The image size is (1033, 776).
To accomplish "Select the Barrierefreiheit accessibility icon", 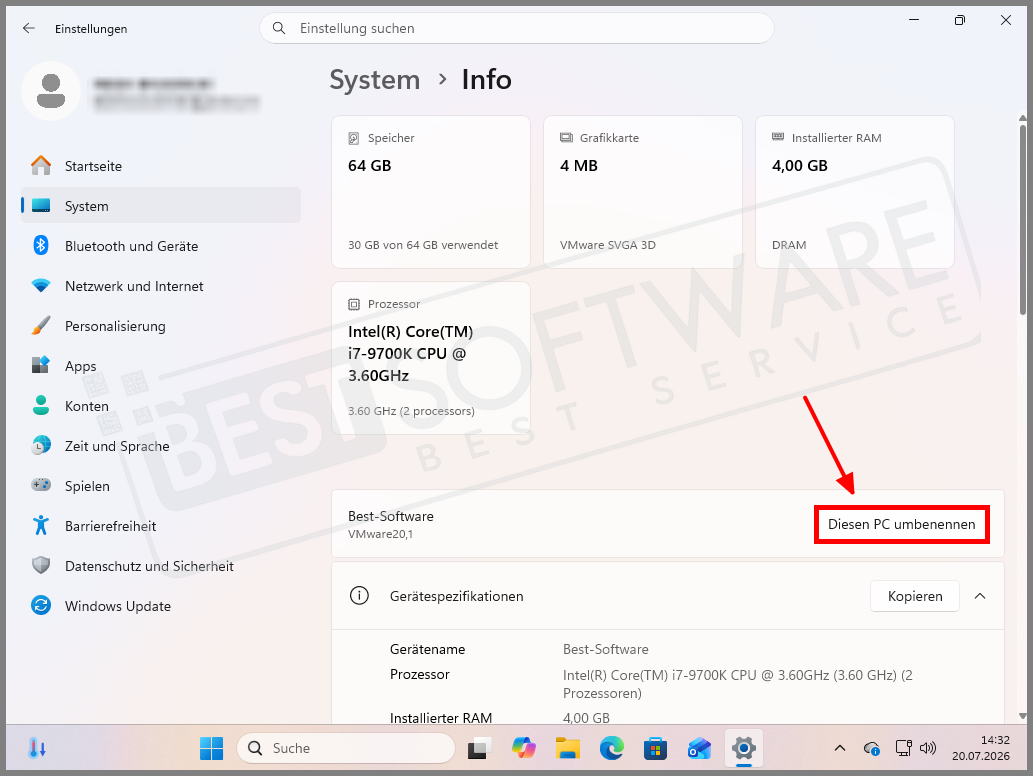I will 41,525.
